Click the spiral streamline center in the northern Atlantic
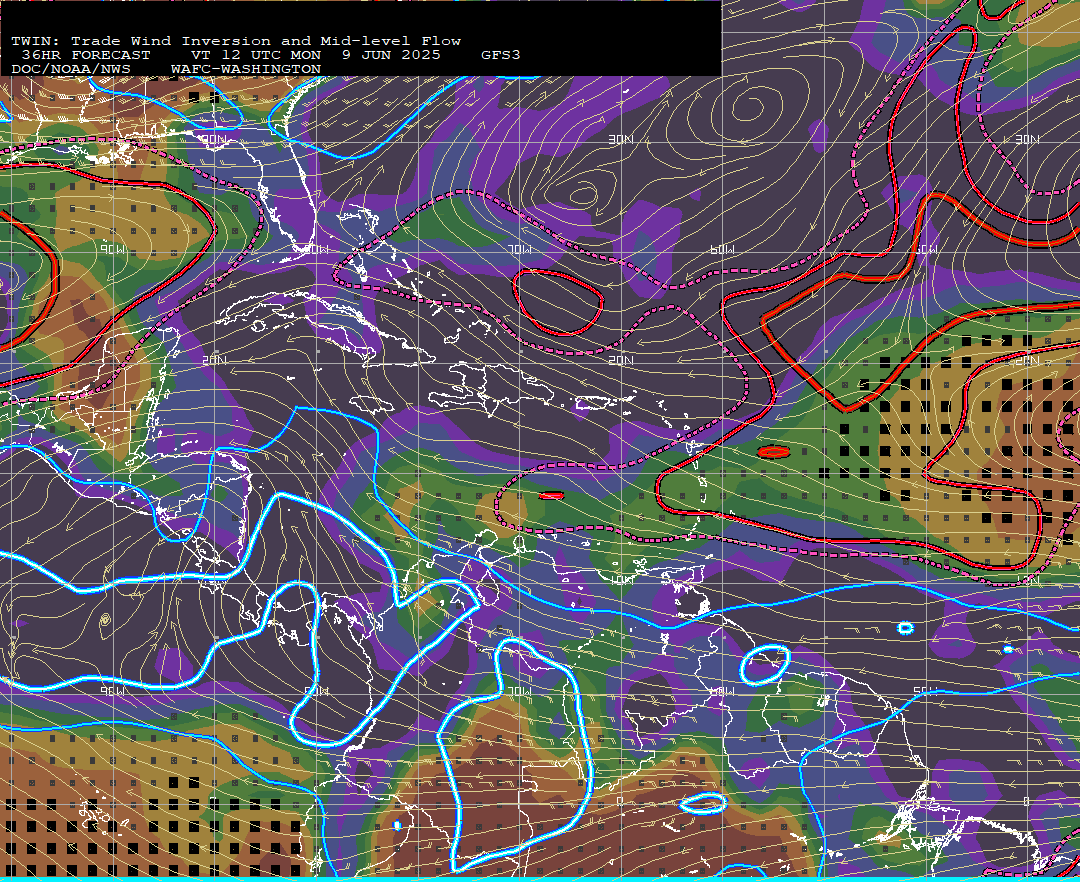 click(x=750, y=108)
